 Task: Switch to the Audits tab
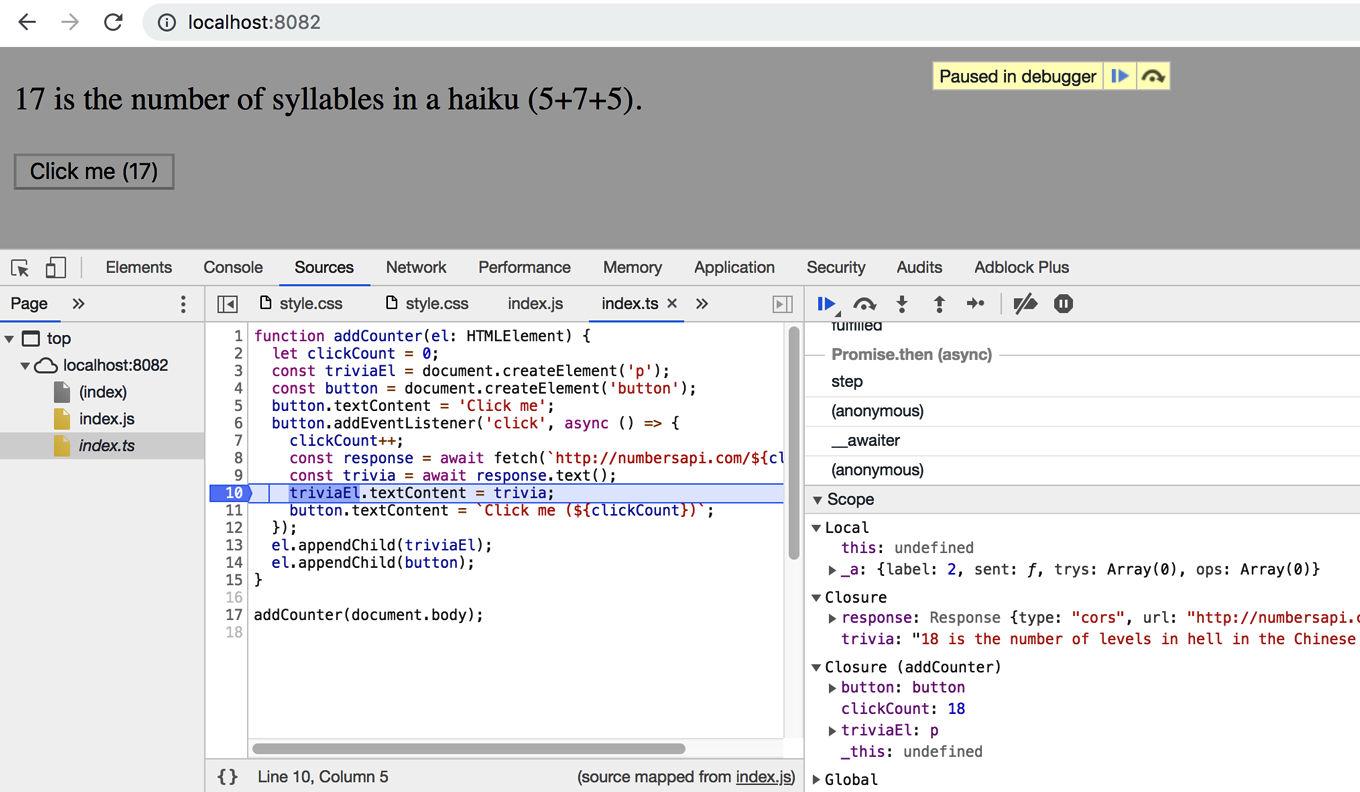click(919, 267)
